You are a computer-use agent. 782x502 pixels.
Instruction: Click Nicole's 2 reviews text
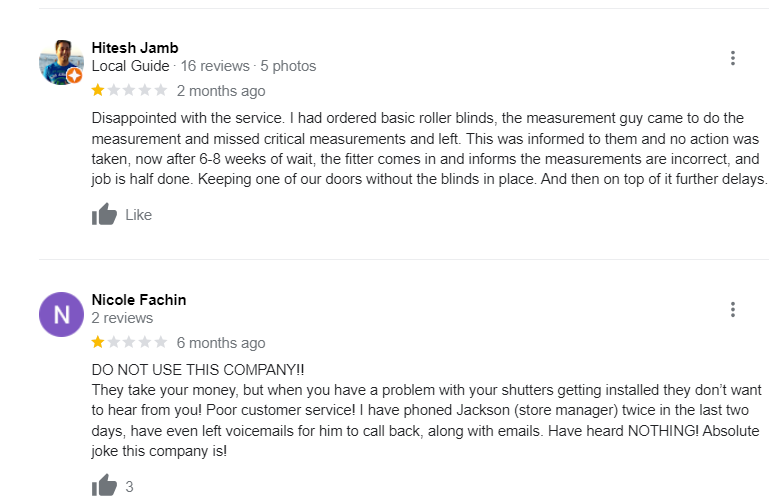(122, 318)
